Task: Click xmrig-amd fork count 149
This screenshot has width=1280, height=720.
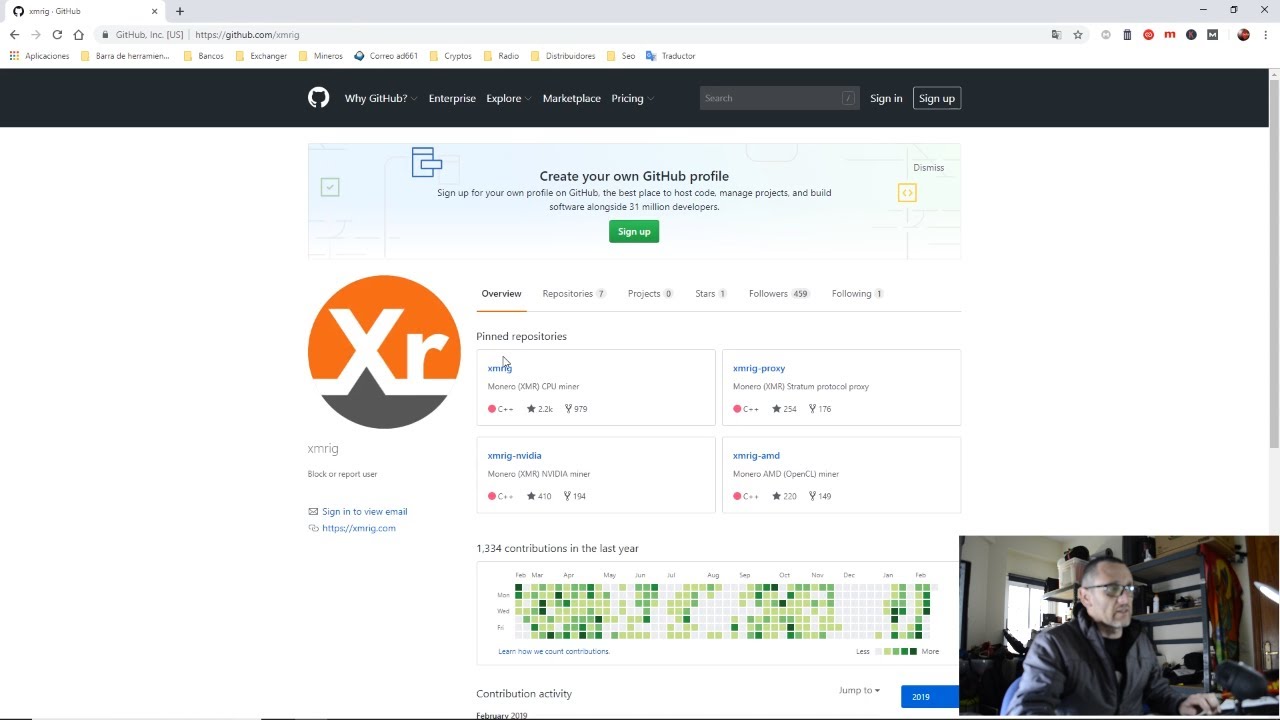Action: tap(820, 496)
